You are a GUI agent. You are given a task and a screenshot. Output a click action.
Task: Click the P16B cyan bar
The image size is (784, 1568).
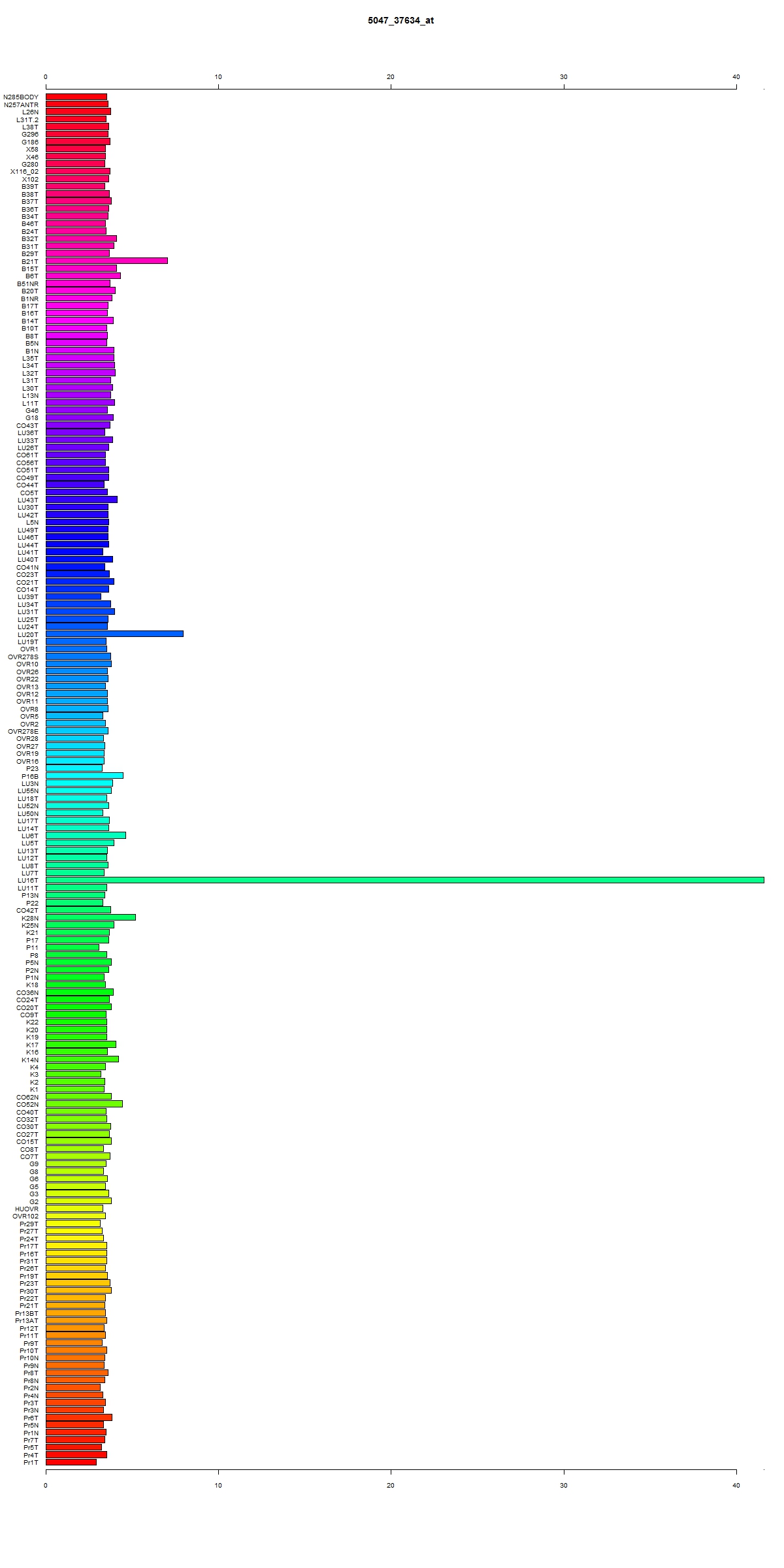click(x=84, y=776)
